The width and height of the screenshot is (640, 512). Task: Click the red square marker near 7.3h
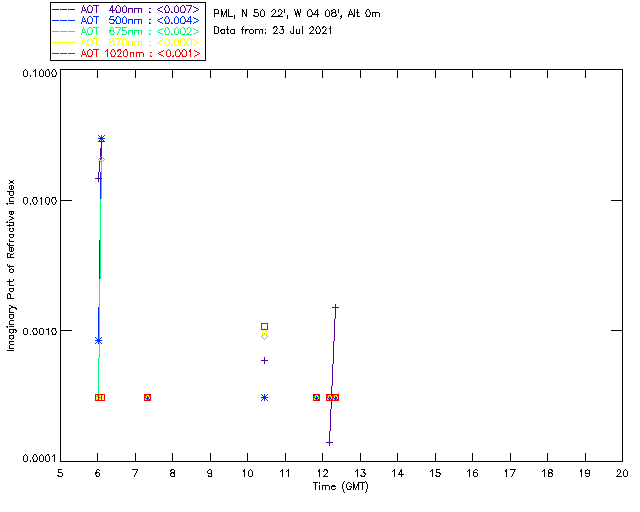148,398
